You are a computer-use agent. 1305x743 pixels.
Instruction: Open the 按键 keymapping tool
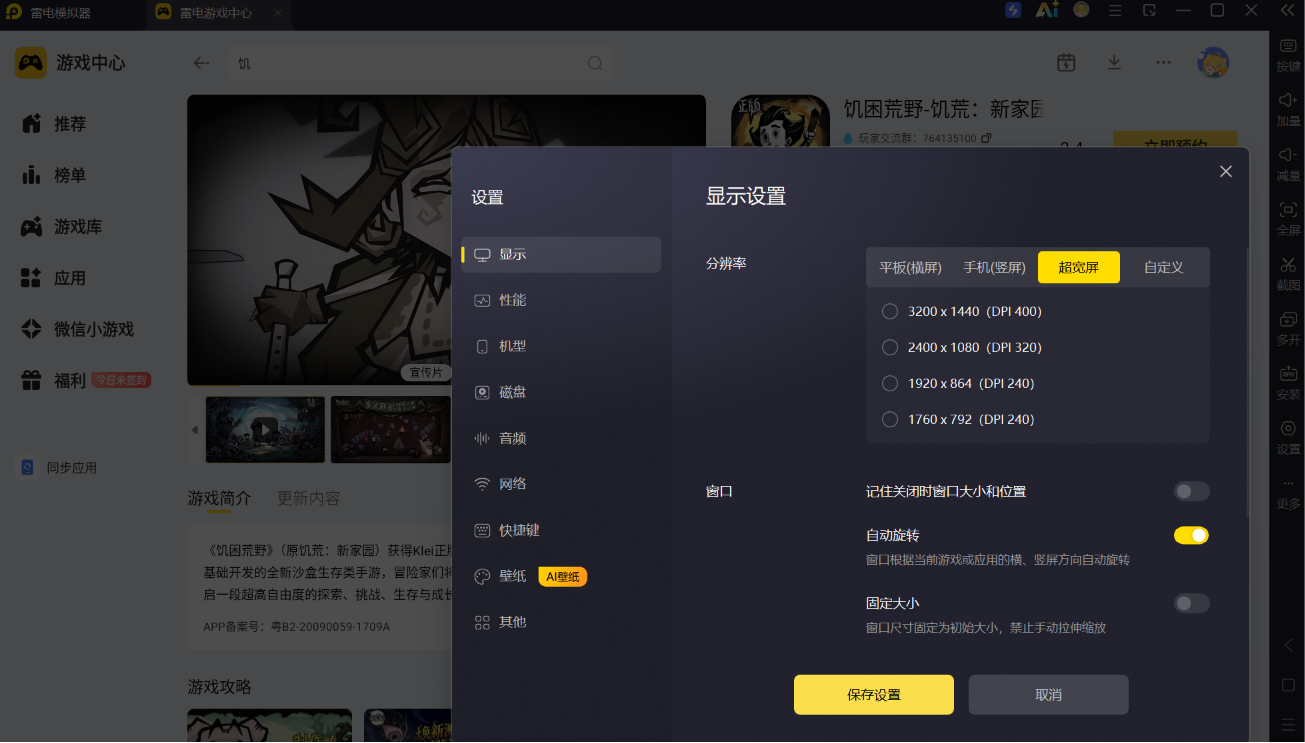tap(1288, 56)
